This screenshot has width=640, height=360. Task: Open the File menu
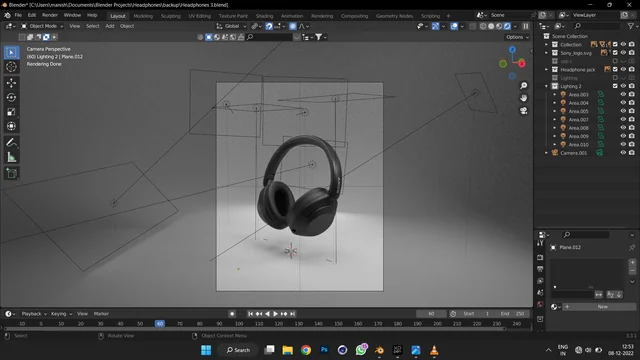click(x=18, y=15)
